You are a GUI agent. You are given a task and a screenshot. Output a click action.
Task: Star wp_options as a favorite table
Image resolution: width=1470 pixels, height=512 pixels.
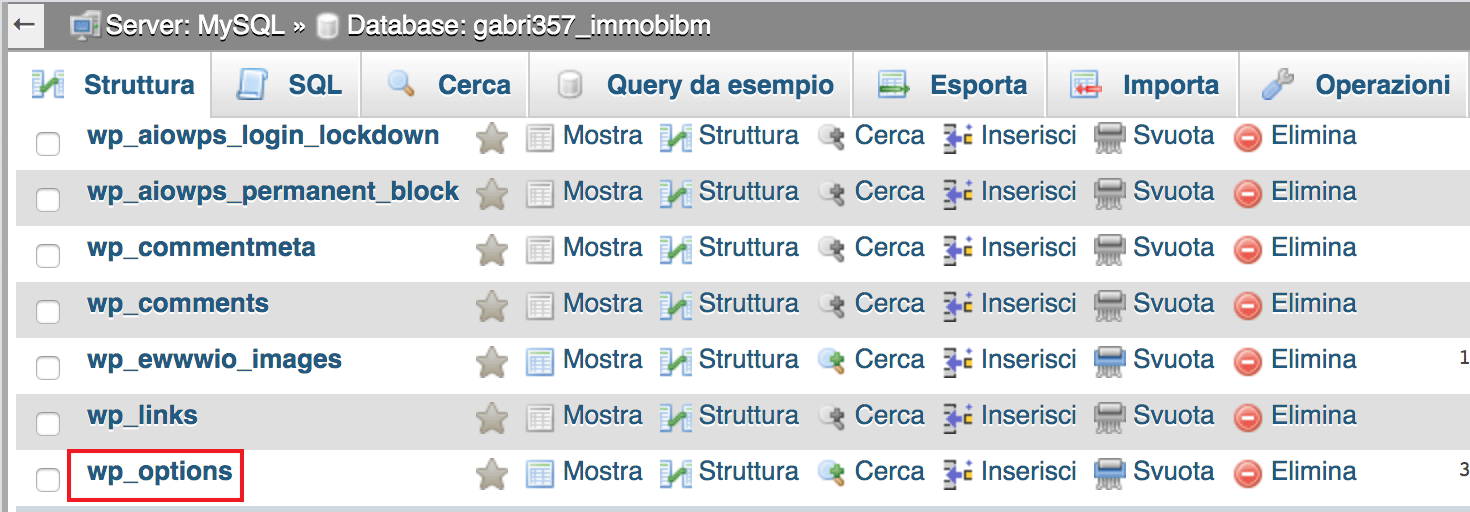coord(492,473)
